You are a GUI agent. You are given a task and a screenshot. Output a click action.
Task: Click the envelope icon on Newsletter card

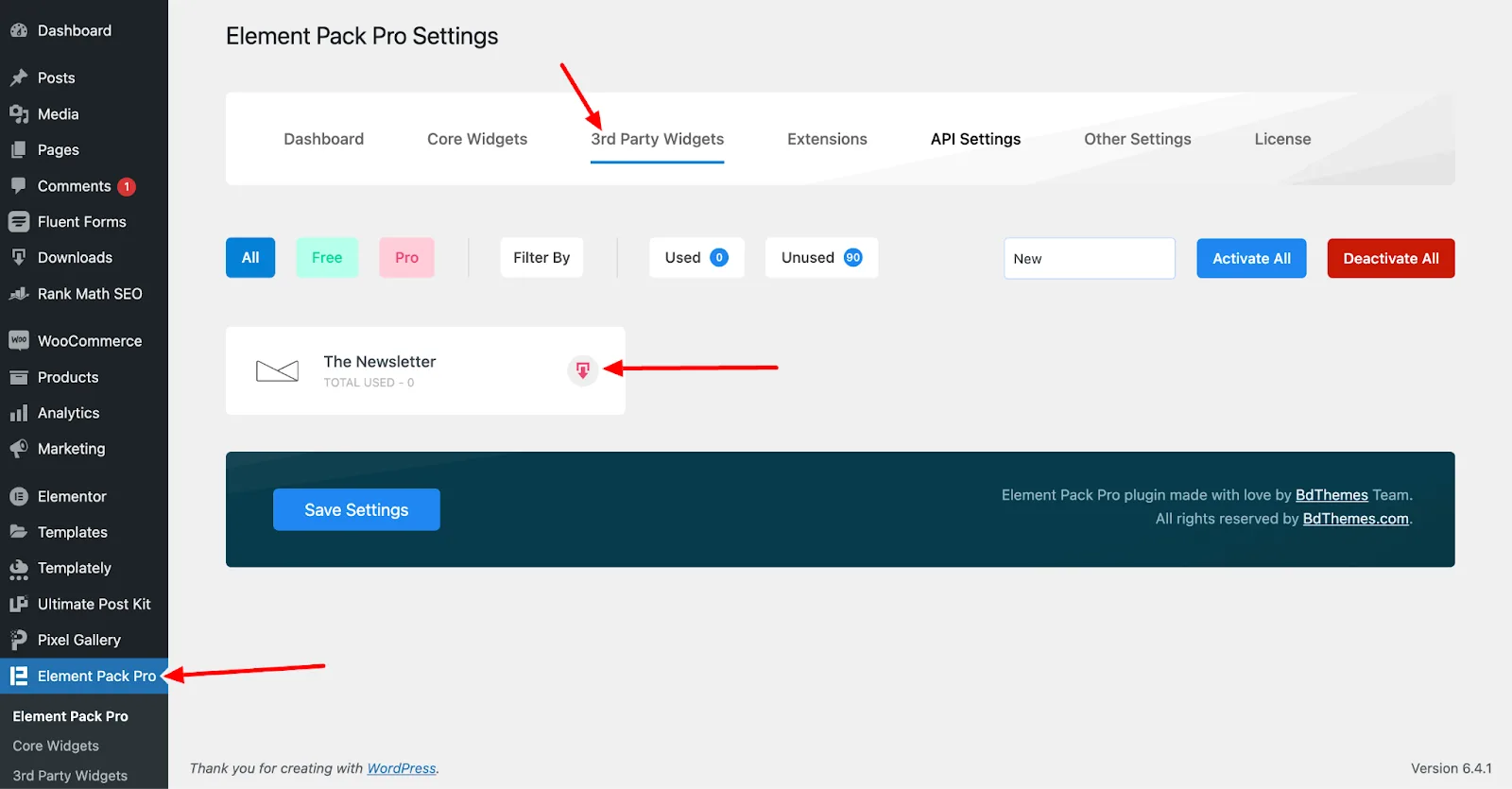[x=277, y=370]
